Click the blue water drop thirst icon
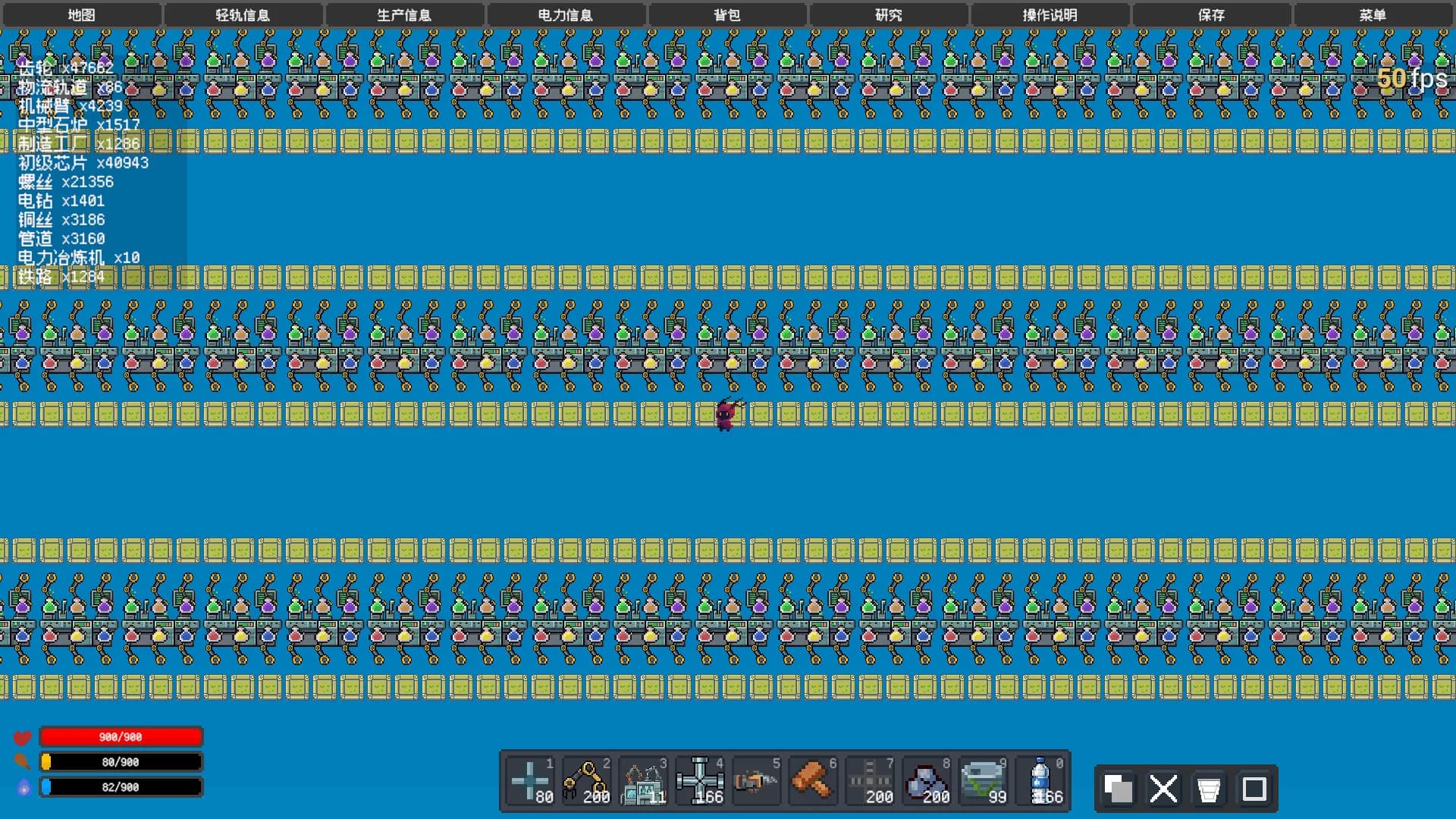1456x819 pixels. point(24,786)
